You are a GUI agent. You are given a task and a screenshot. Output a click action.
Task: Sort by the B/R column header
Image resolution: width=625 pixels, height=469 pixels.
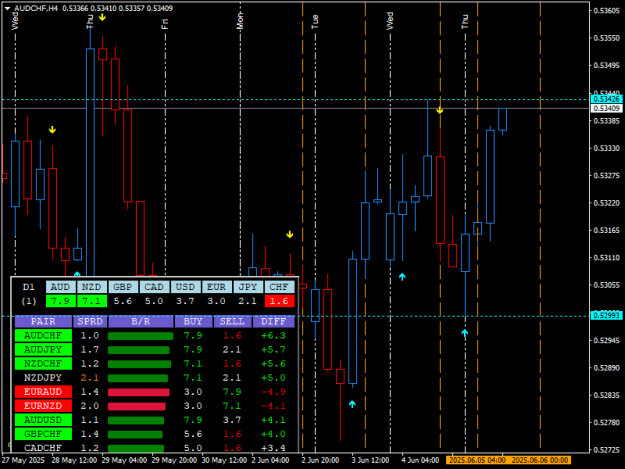click(x=141, y=321)
